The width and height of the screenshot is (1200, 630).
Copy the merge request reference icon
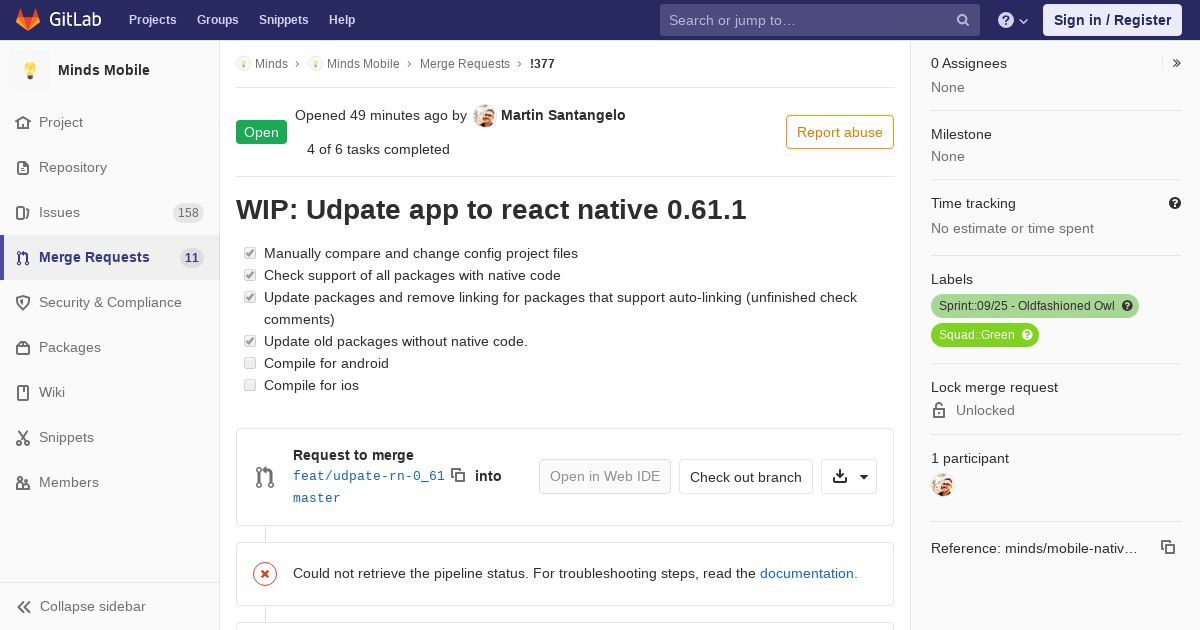tap(1168, 547)
